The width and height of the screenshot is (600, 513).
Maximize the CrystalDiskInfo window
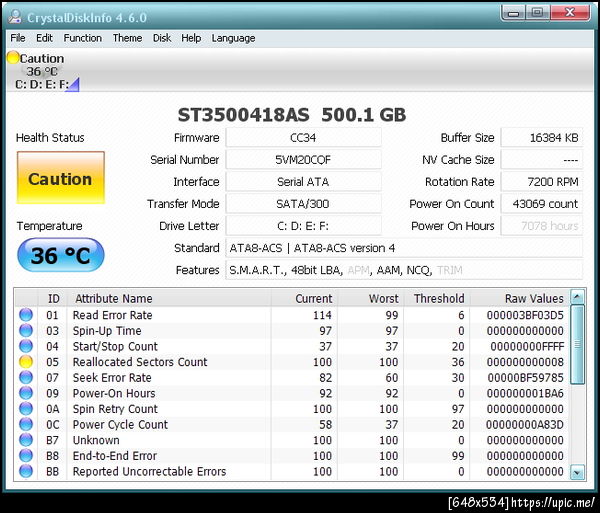[x=537, y=13]
